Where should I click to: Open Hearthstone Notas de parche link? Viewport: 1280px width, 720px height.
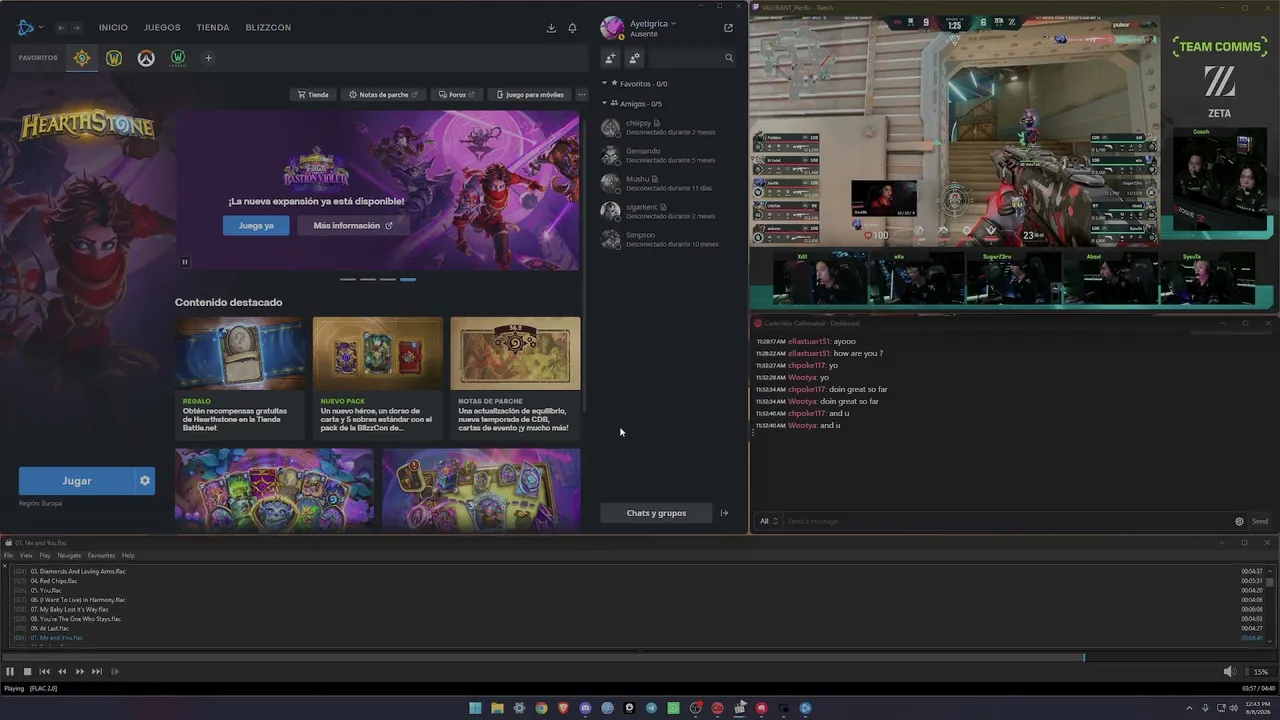(x=383, y=95)
